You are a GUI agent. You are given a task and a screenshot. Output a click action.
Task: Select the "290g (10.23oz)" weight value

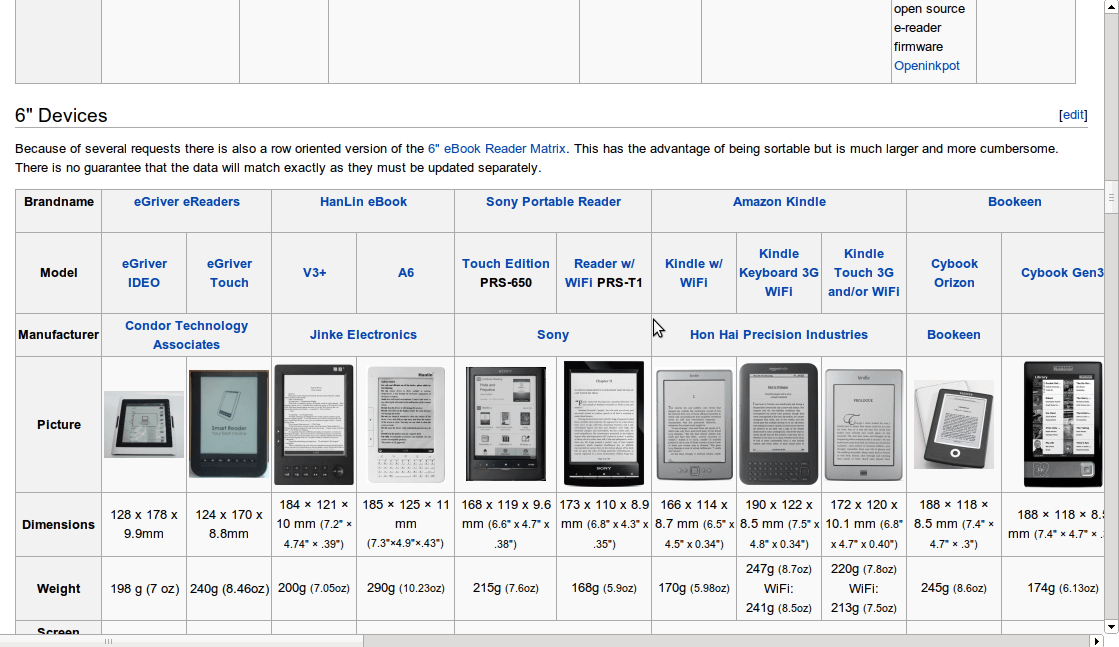[405, 589]
